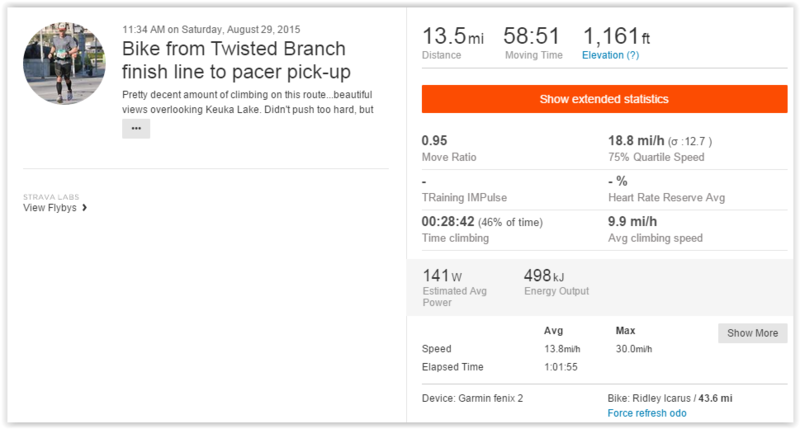Click the 0.95 Move Ratio stat

[434, 141]
